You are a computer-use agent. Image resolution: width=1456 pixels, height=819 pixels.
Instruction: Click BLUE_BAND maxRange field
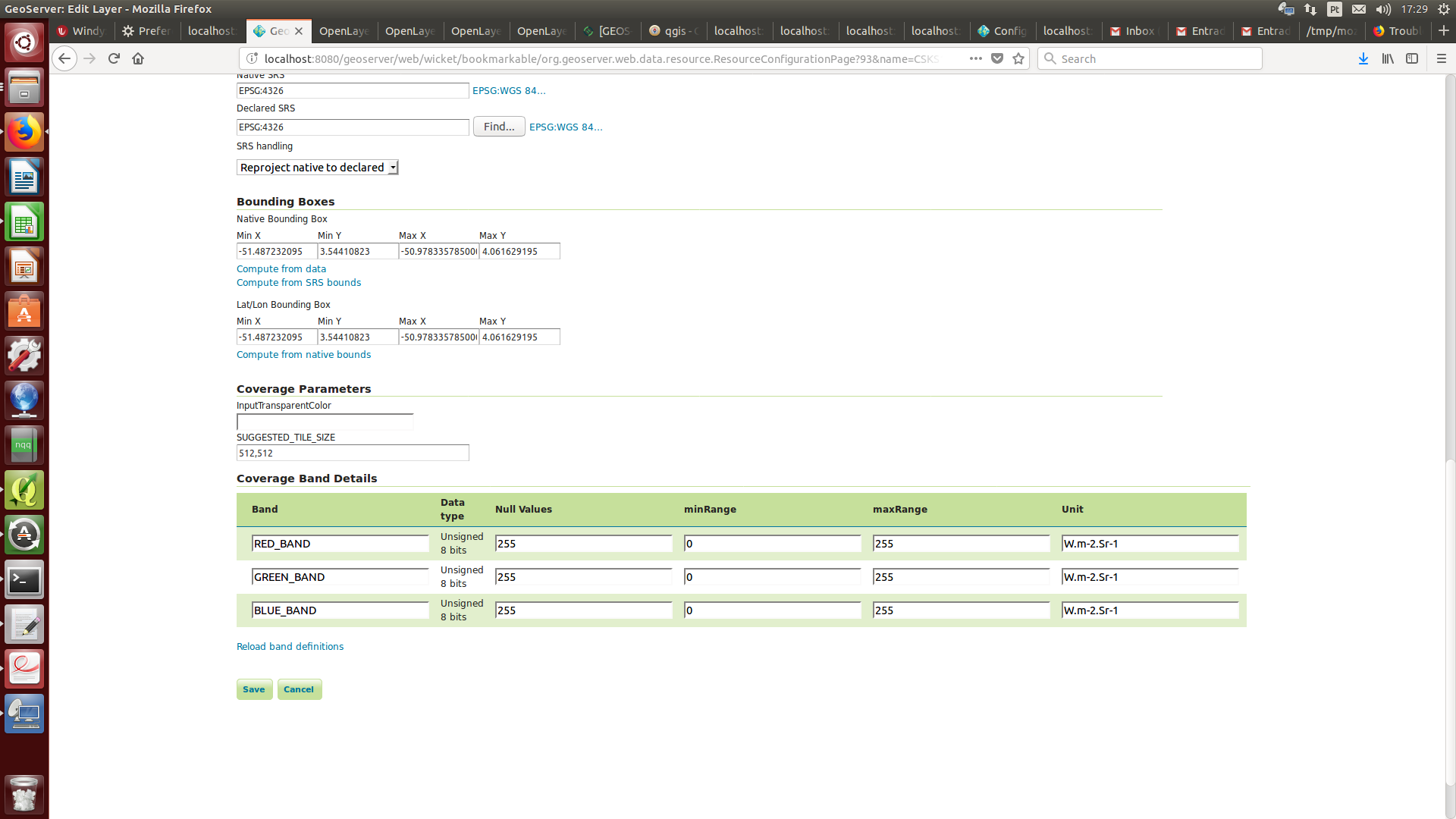click(x=962, y=610)
